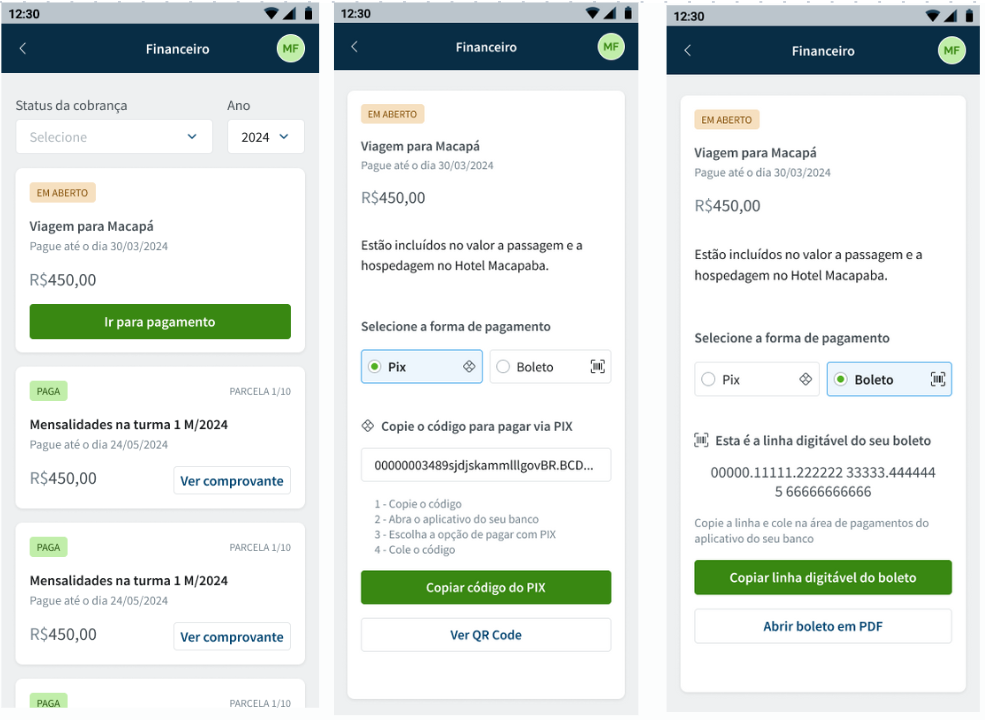Select Pix radio option on right screen
The height and width of the screenshot is (720, 985).
point(756,379)
